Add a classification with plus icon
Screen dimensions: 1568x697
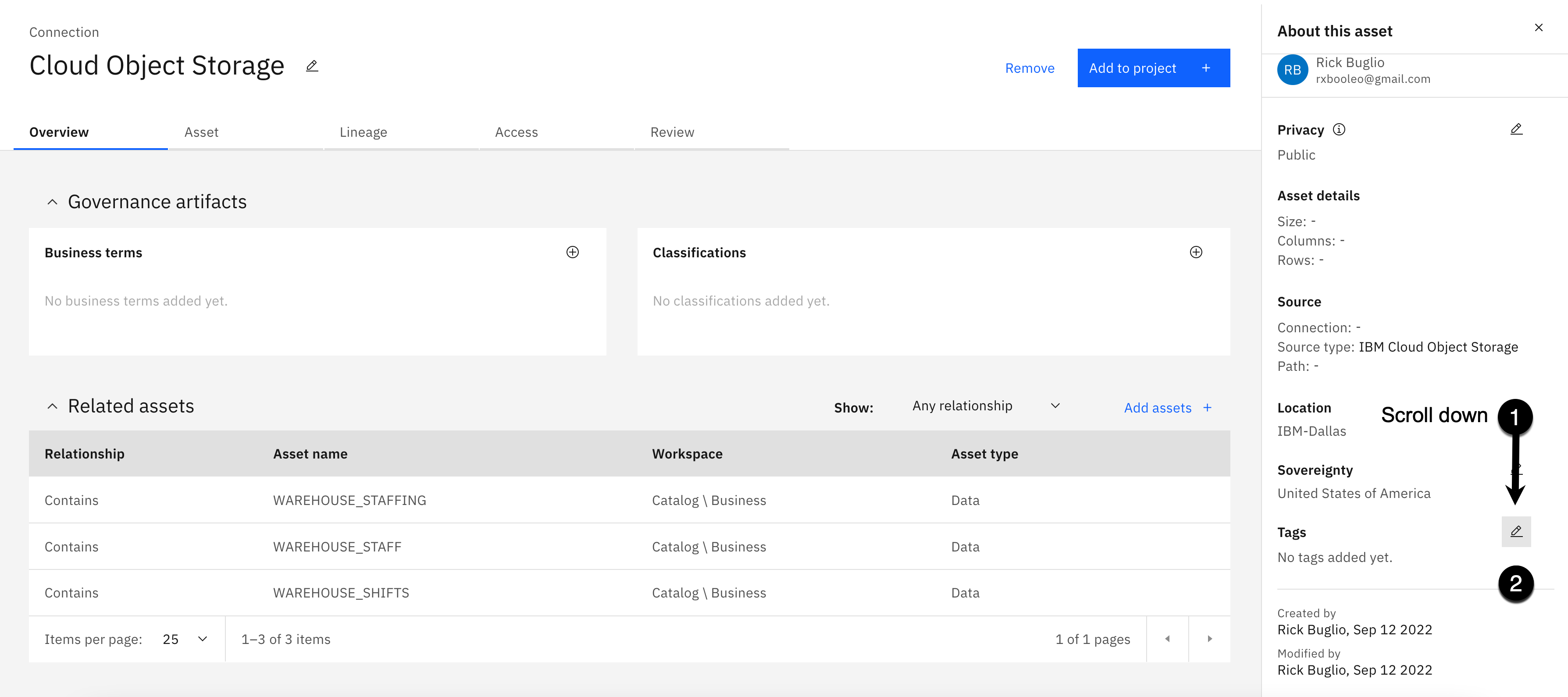coord(1195,252)
